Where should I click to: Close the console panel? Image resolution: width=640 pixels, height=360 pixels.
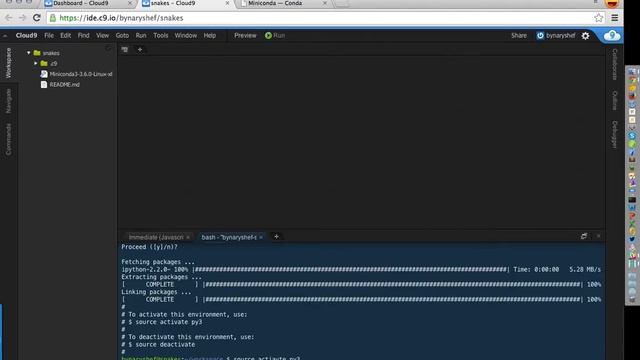pos(598,236)
